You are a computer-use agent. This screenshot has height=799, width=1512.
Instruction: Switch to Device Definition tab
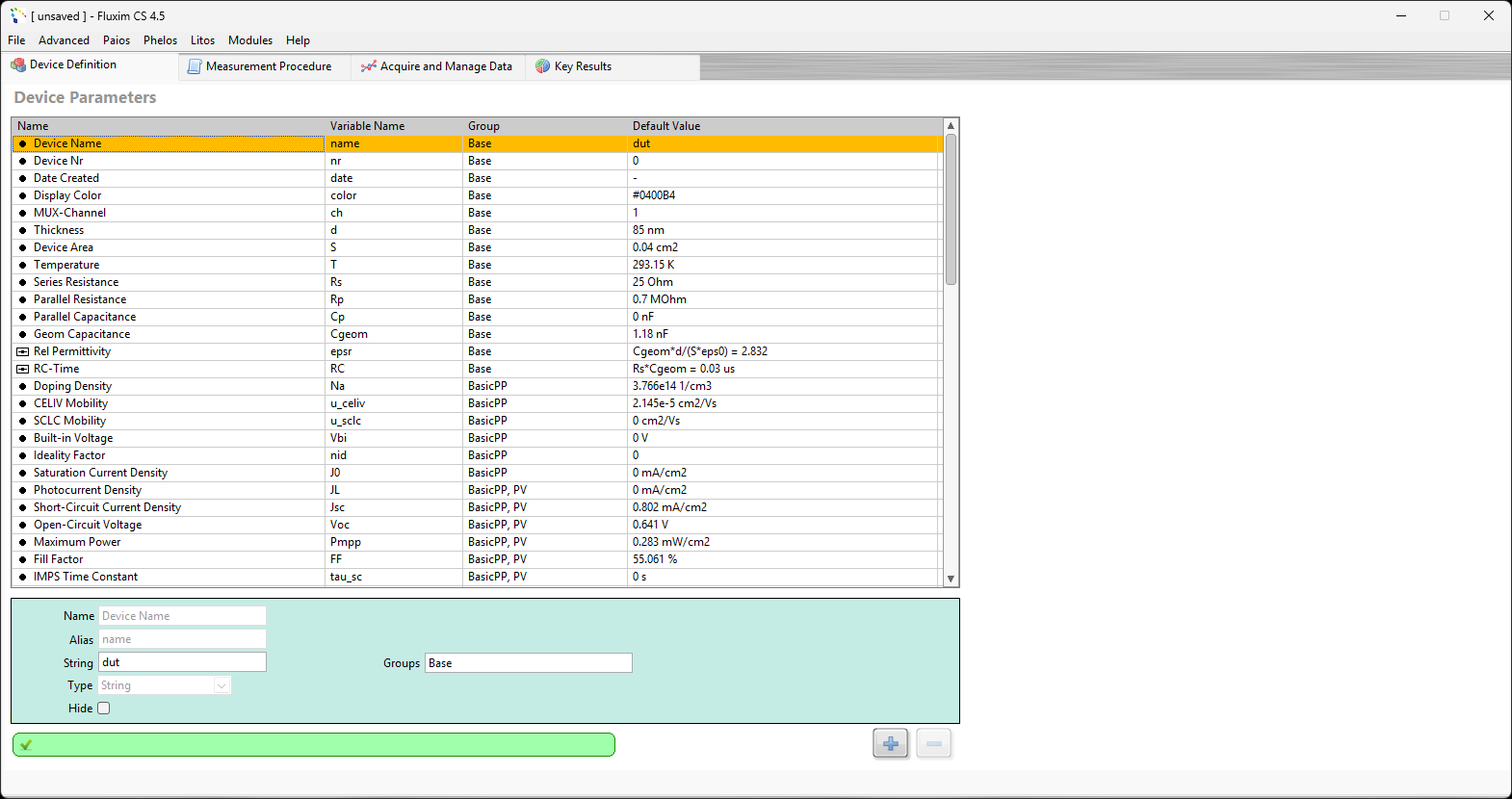click(x=89, y=64)
